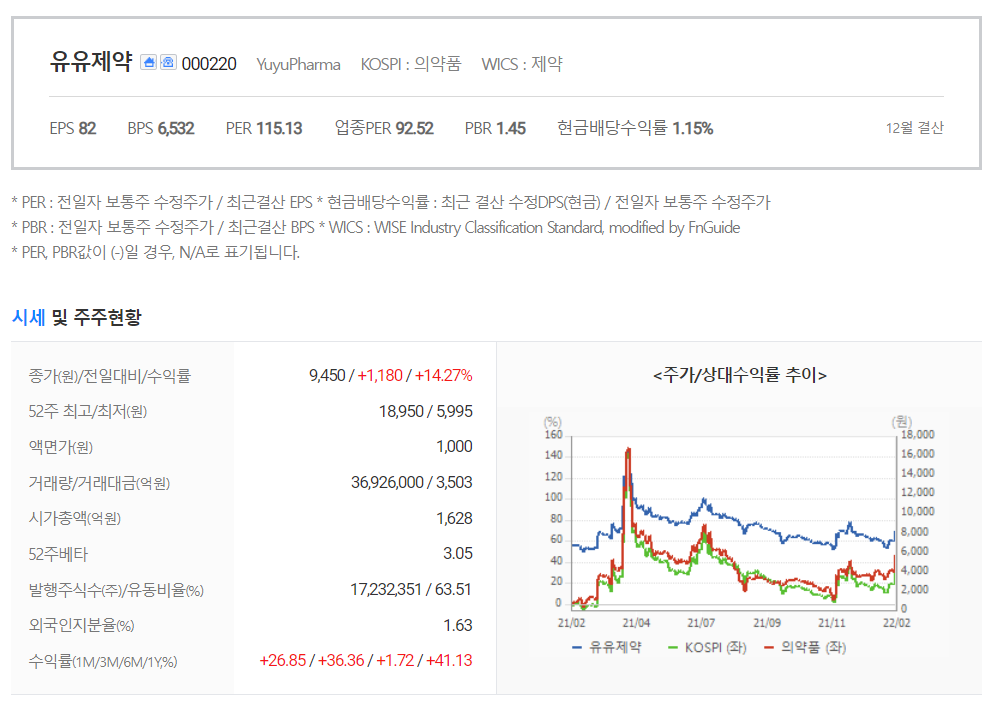Select the stock code 000220
995x706 pixels.
click(x=209, y=64)
